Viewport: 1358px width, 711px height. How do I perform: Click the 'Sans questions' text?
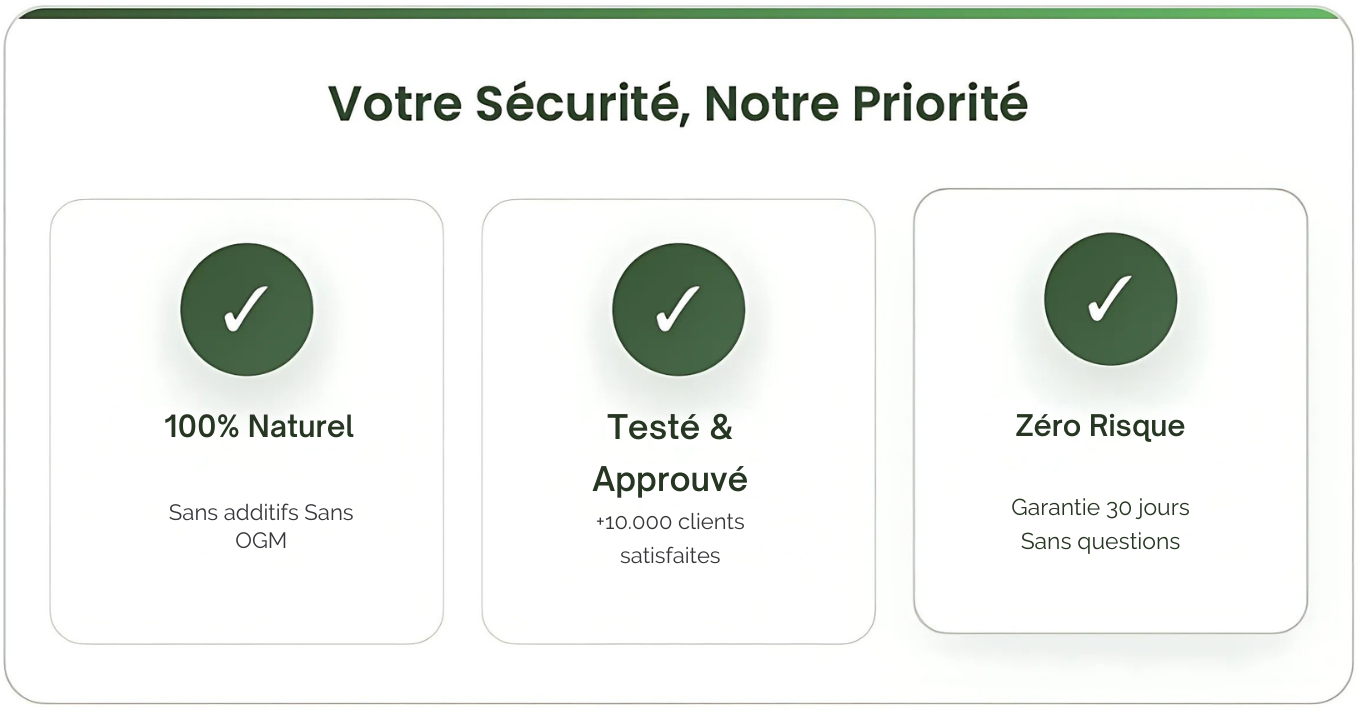point(1100,542)
